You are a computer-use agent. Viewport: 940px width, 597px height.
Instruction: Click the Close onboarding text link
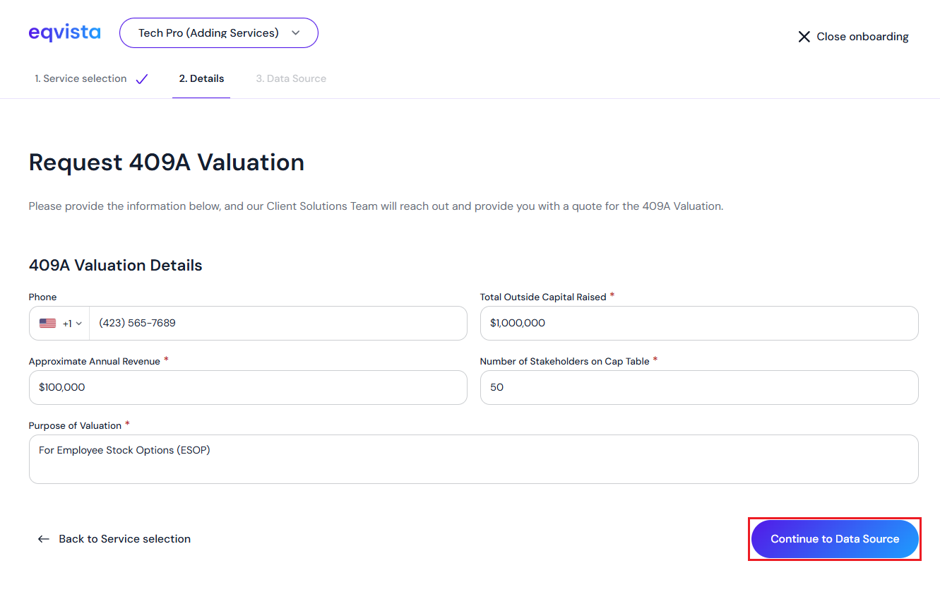point(862,37)
